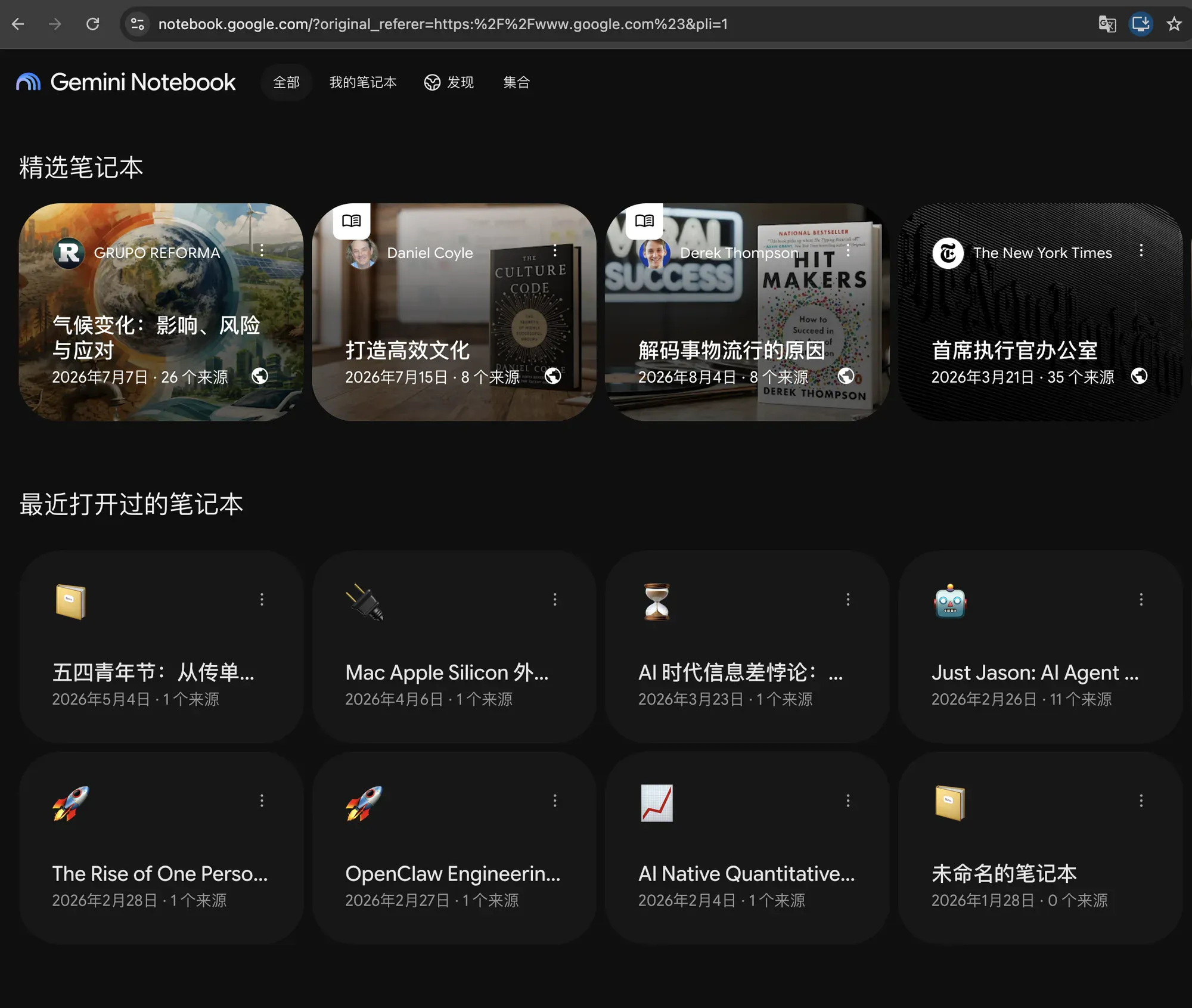
Task: Select the 全部 tab
Action: pos(287,82)
